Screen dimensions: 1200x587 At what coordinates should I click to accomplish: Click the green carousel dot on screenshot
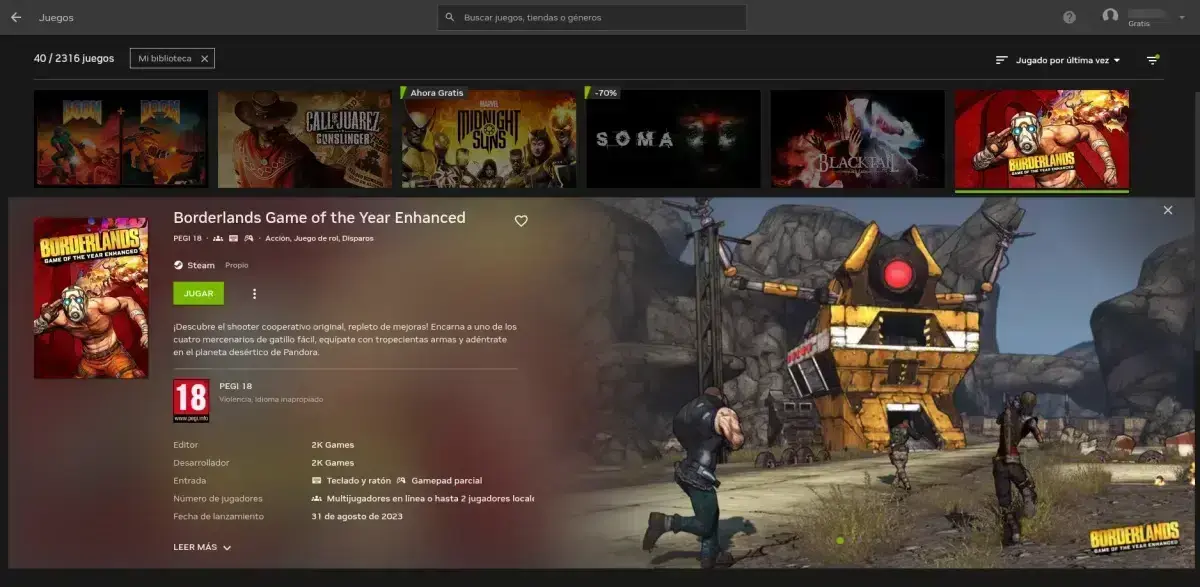click(x=840, y=541)
